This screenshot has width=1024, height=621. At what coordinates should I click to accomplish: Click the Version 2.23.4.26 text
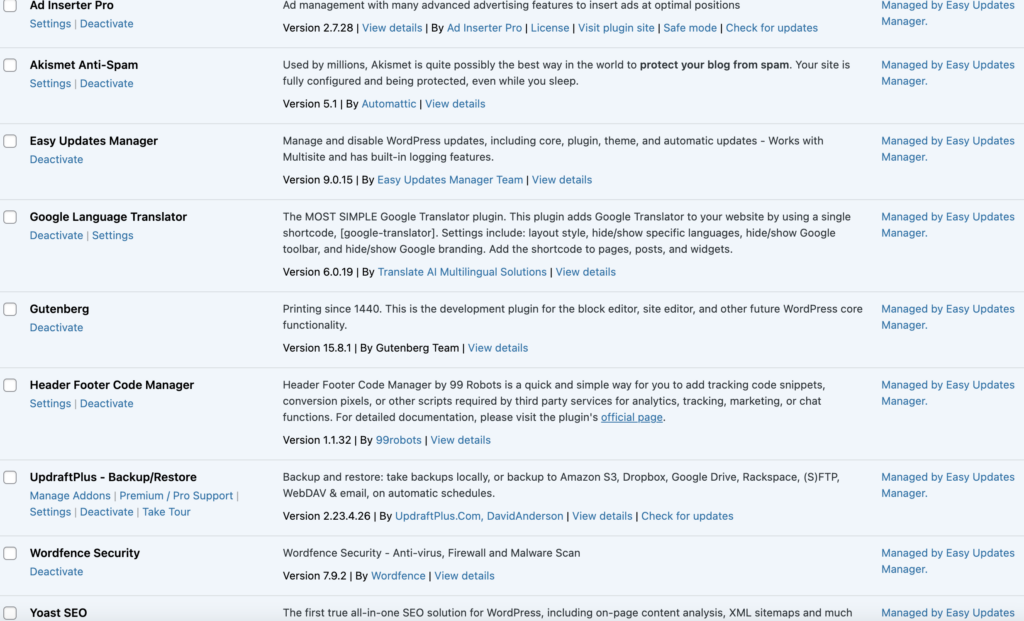tap(327, 516)
